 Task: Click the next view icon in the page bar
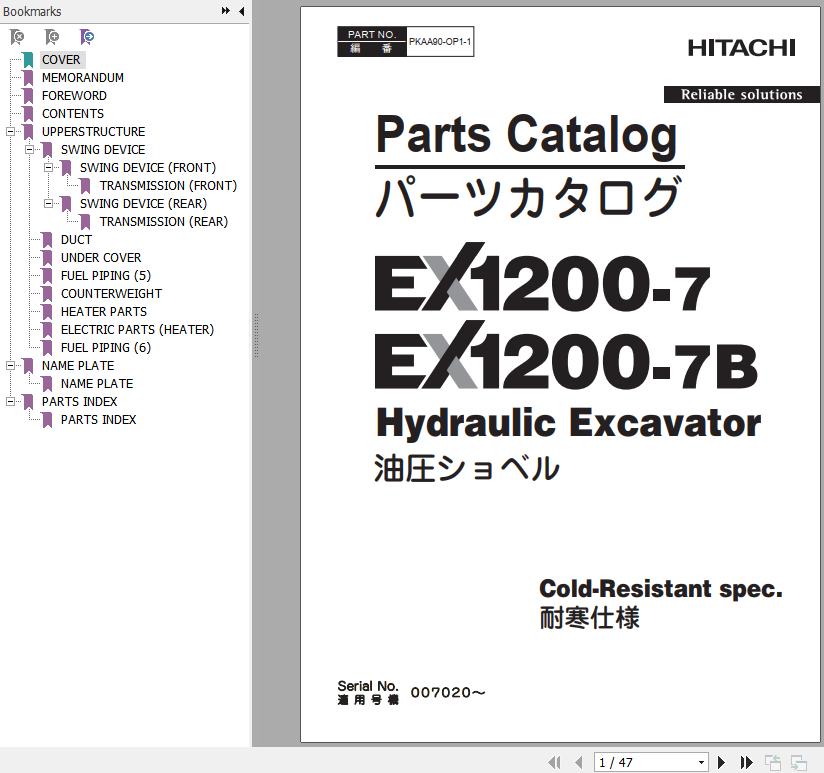coord(799,762)
